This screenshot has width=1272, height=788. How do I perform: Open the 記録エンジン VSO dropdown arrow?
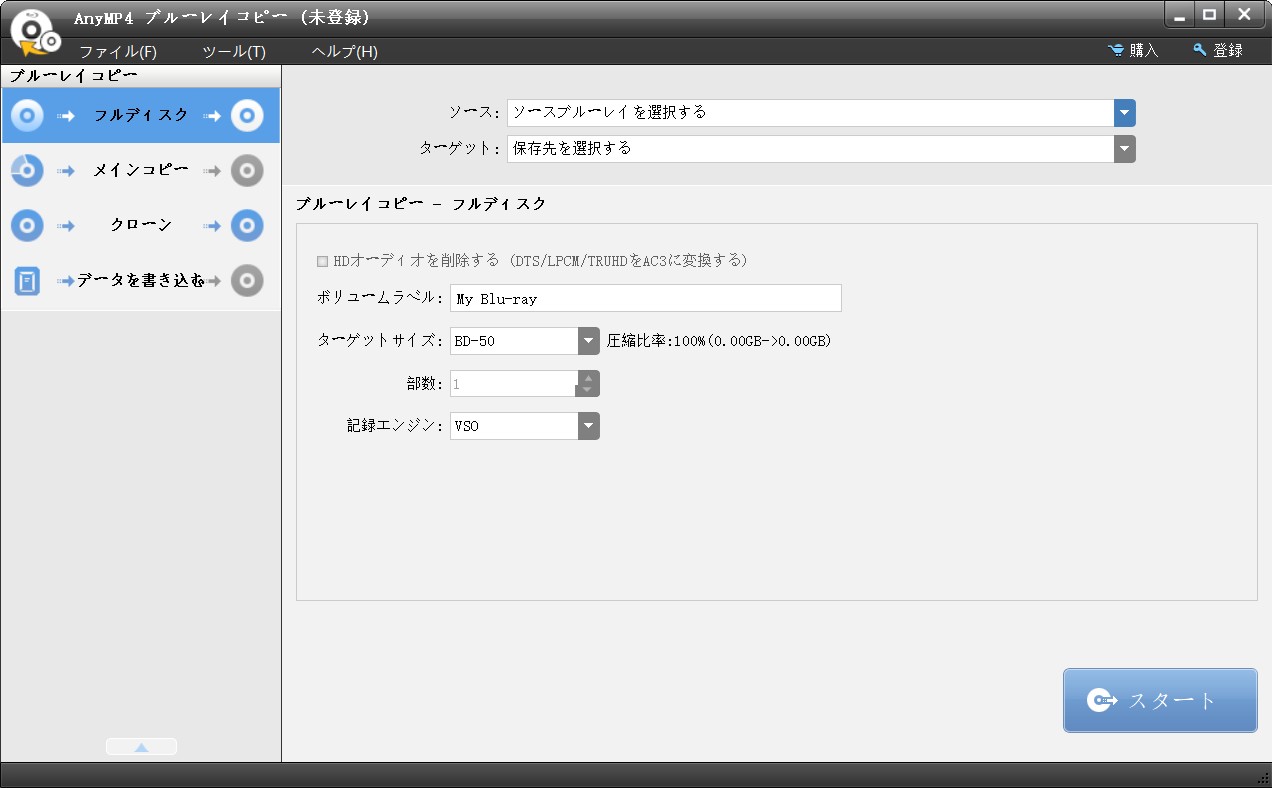(589, 426)
